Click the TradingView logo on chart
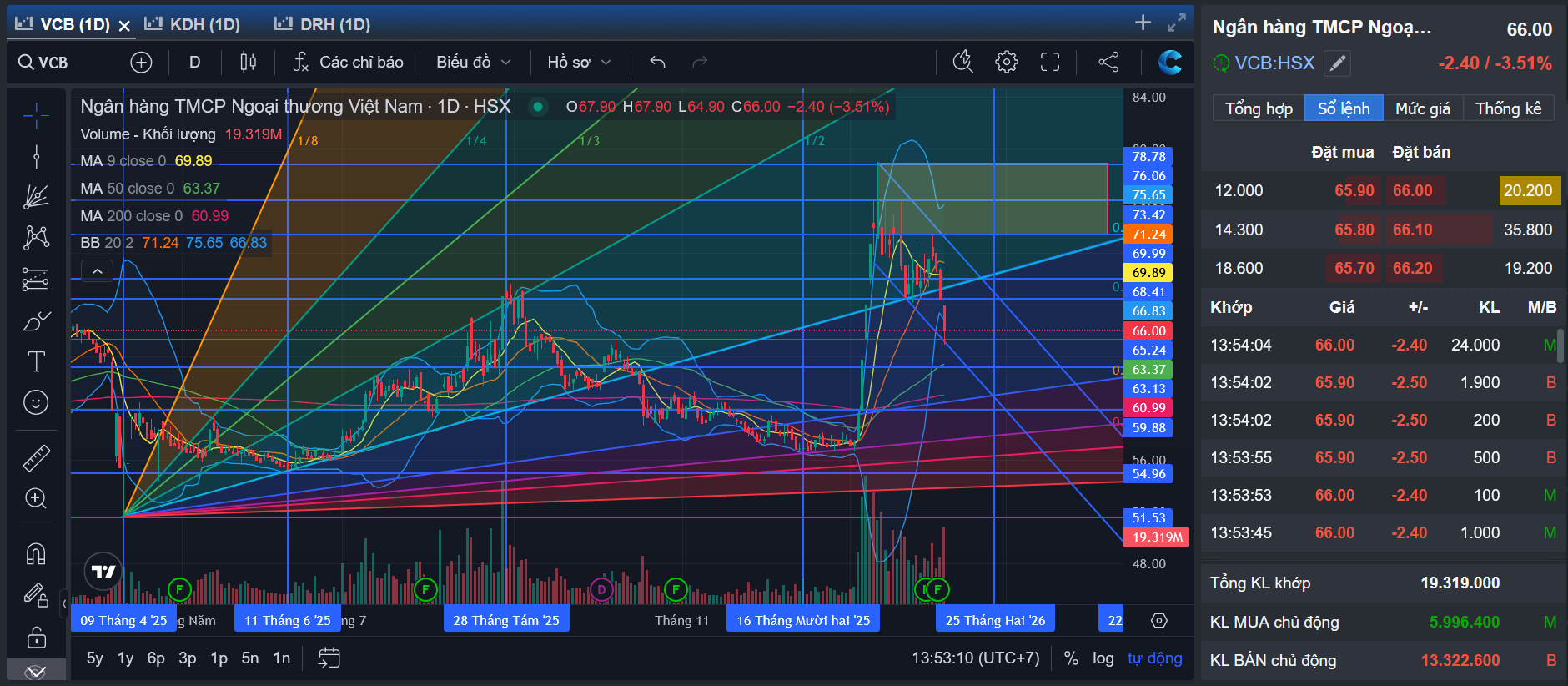The height and width of the screenshot is (686, 1568). (x=103, y=572)
